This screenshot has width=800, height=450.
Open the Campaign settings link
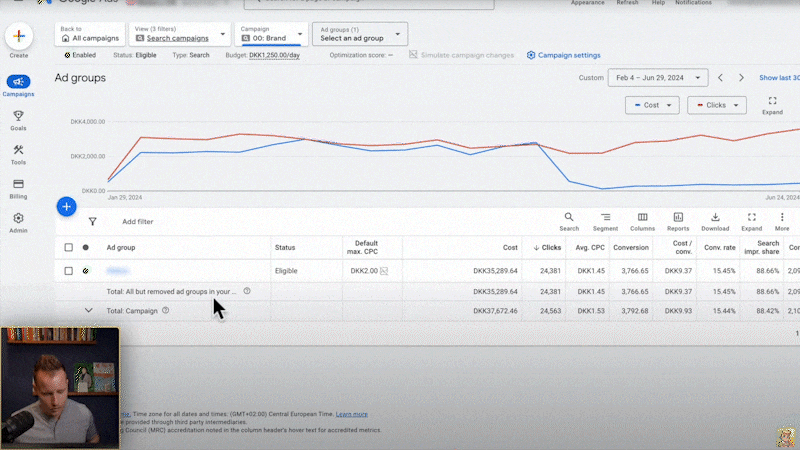coord(564,55)
